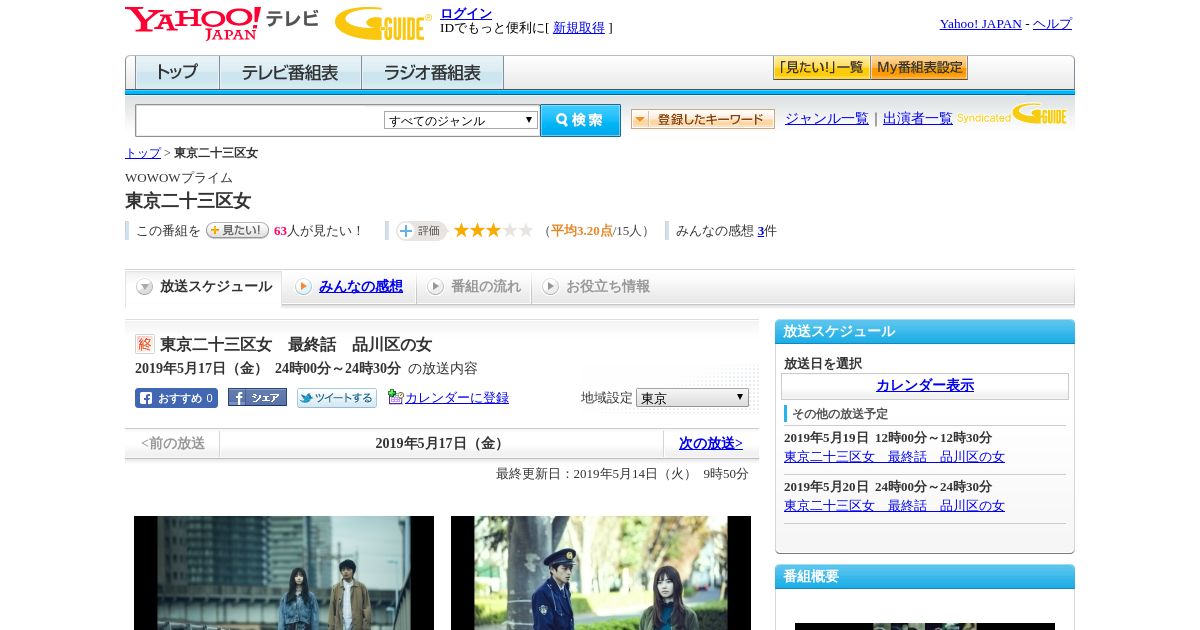Image resolution: width=1200 pixels, height=630 pixels.
Task: Click the 番組概要 sidebar header
Action: (x=925, y=577)
